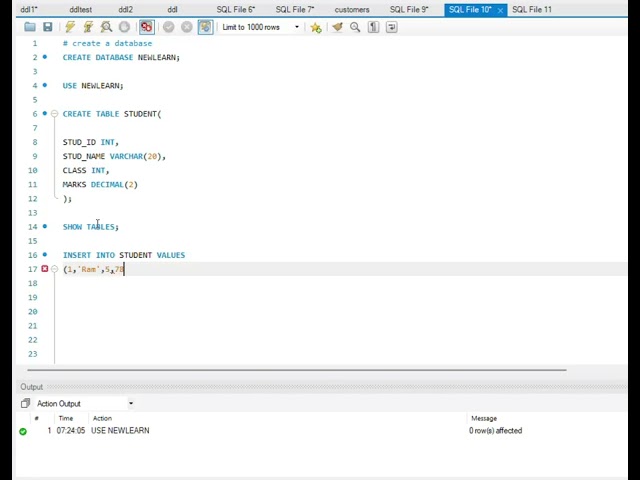640x480 pixels.
Task: Switch to the ddl2 tab
Action: click(x=125, y=9)
